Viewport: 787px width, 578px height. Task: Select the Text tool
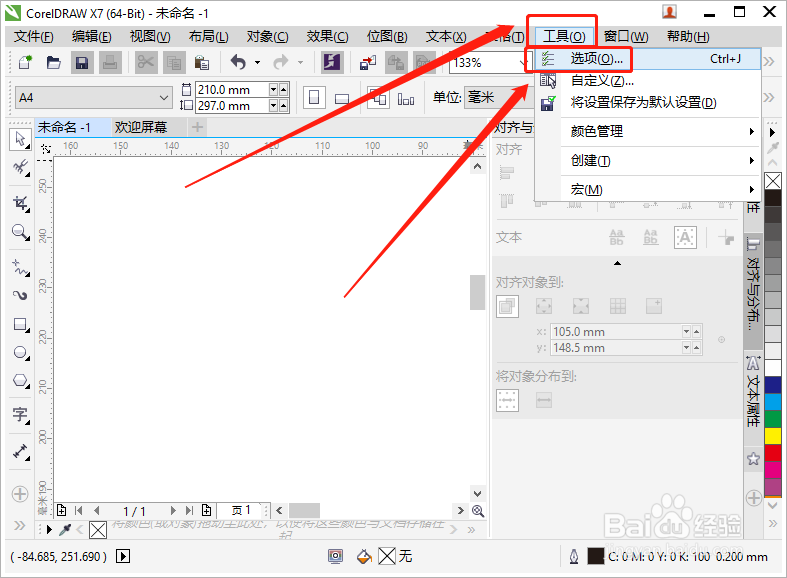[20, 415]
